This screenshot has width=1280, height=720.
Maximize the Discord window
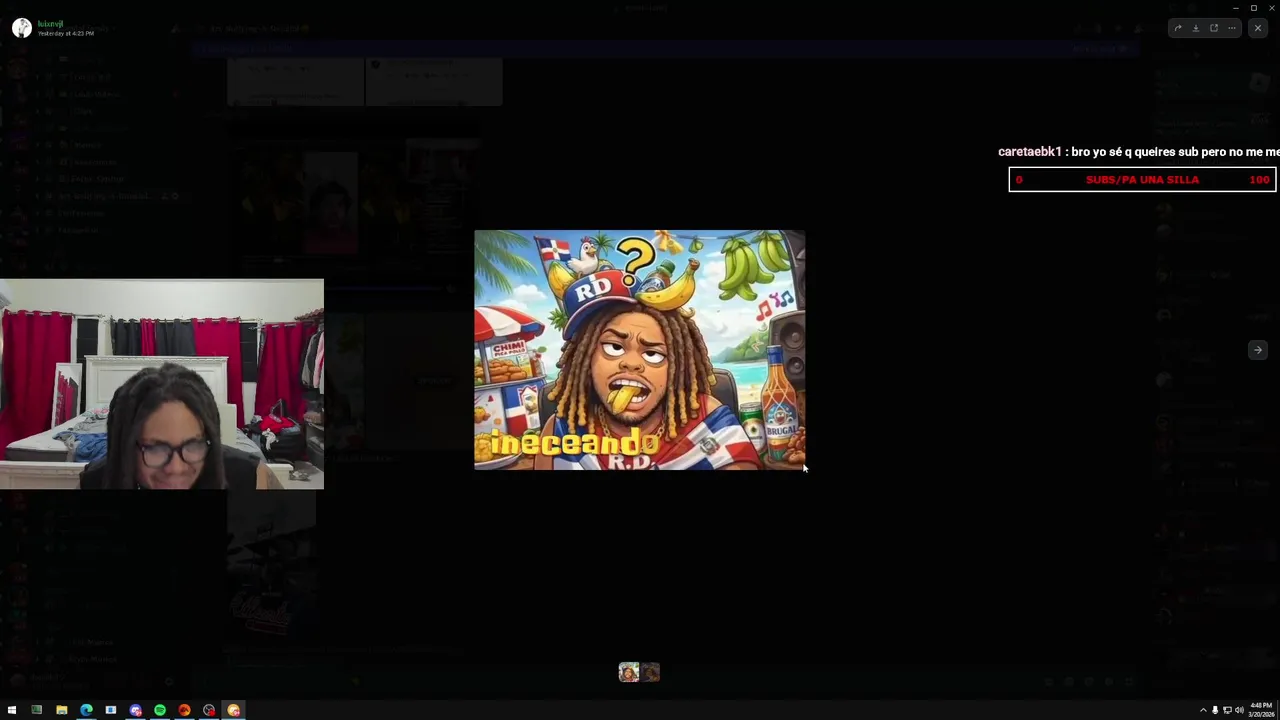(1253, 8)
